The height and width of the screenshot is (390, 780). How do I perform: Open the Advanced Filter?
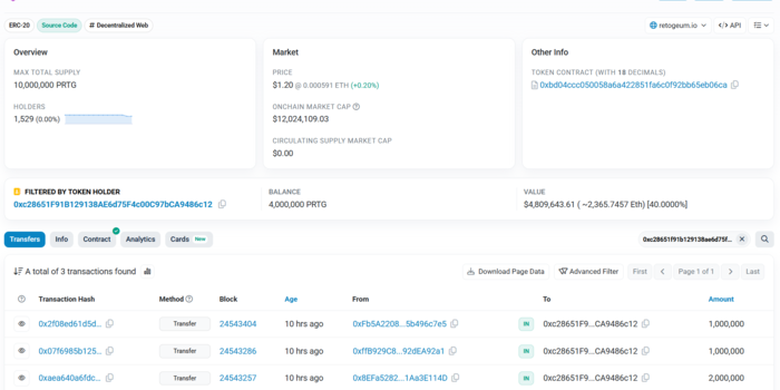click(588, 272)
